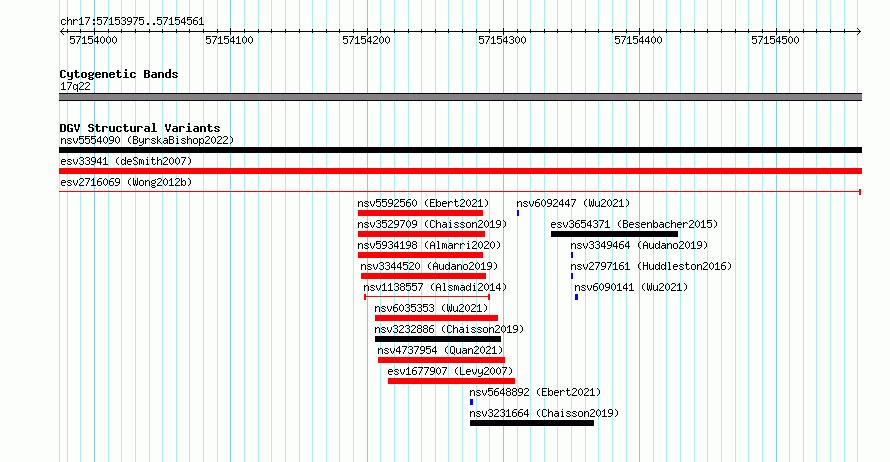The image size is (890, 462).
Task: Click ruler position 57154200
Action: click(366, 40)
